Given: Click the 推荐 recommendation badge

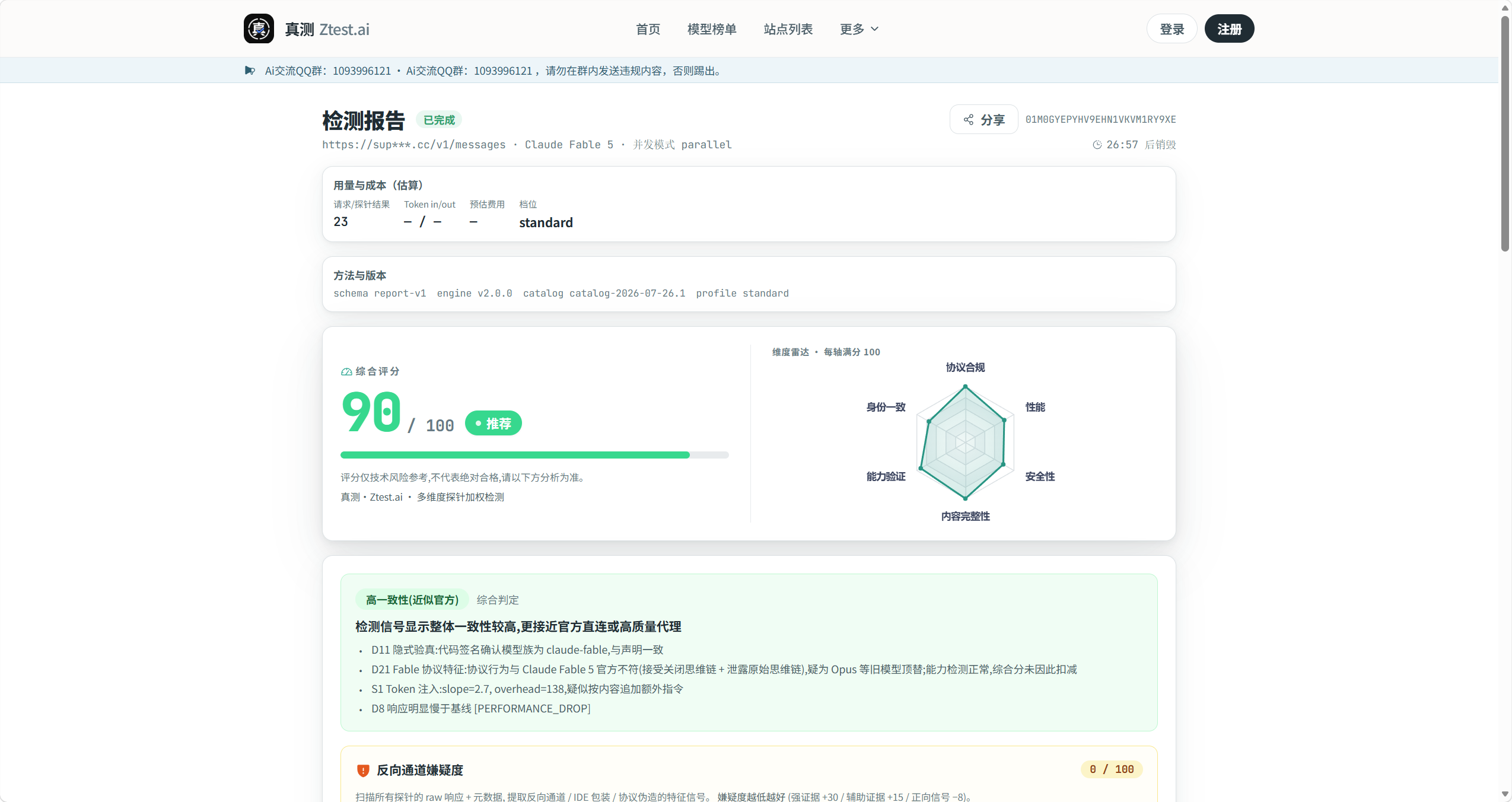Looking at the screenshot, I should click(x=494, y=424).
